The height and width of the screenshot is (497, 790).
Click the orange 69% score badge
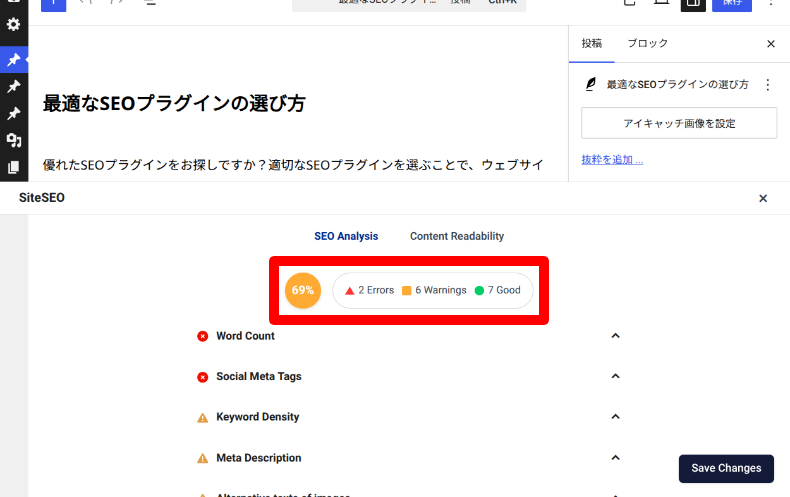[303, 290]
